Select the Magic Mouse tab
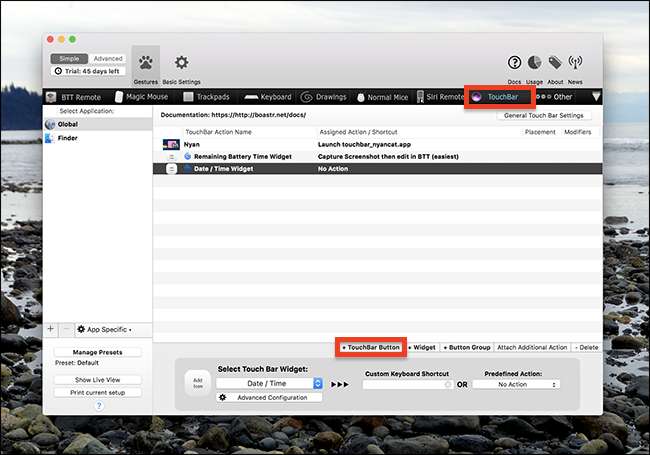The height and width of the screenshot is (455, 650). point(141,97)
